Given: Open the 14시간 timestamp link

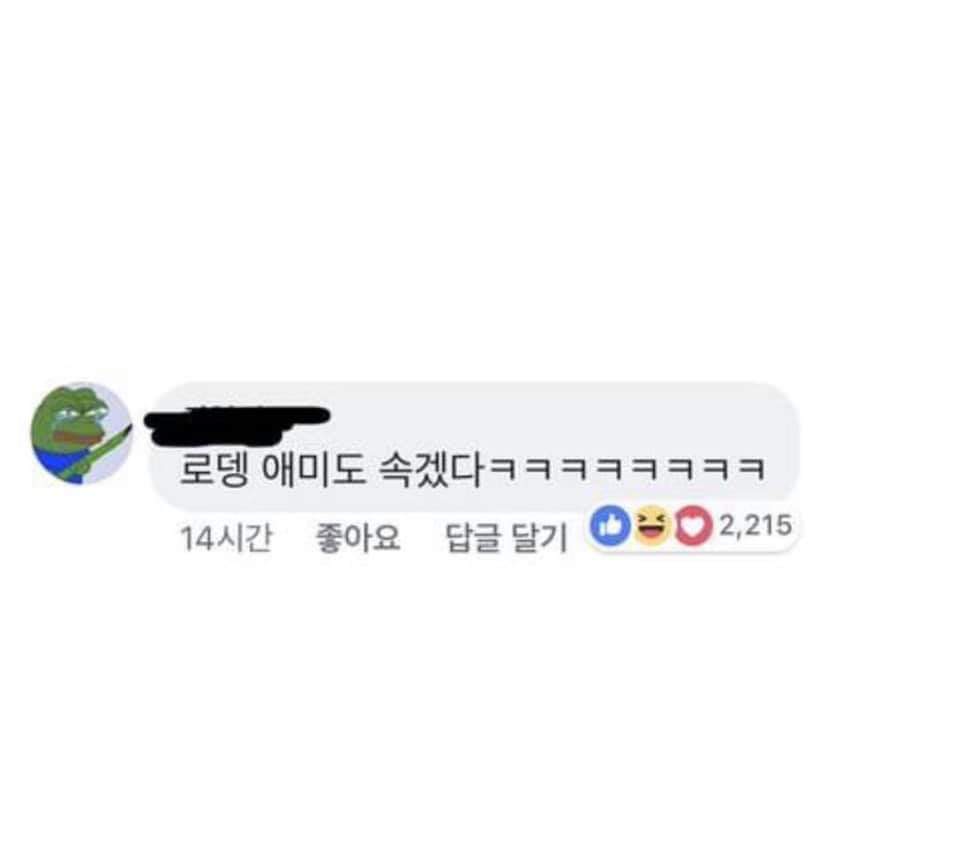Looking at the screenshot, I should pyautogui.click(x=226, y=538).
